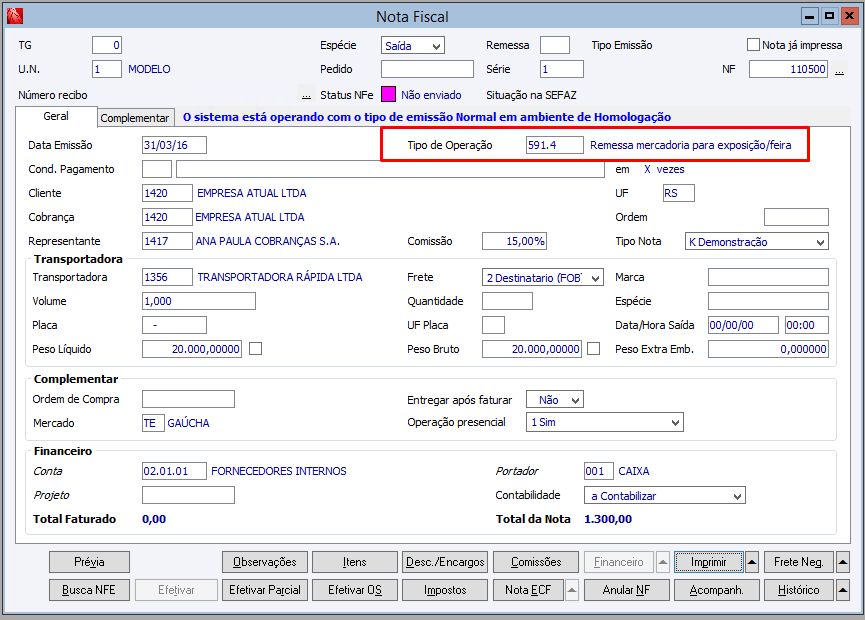The image size is (865, 620).
Task: Click the Acompanh. button
Action: click(717, 590)
